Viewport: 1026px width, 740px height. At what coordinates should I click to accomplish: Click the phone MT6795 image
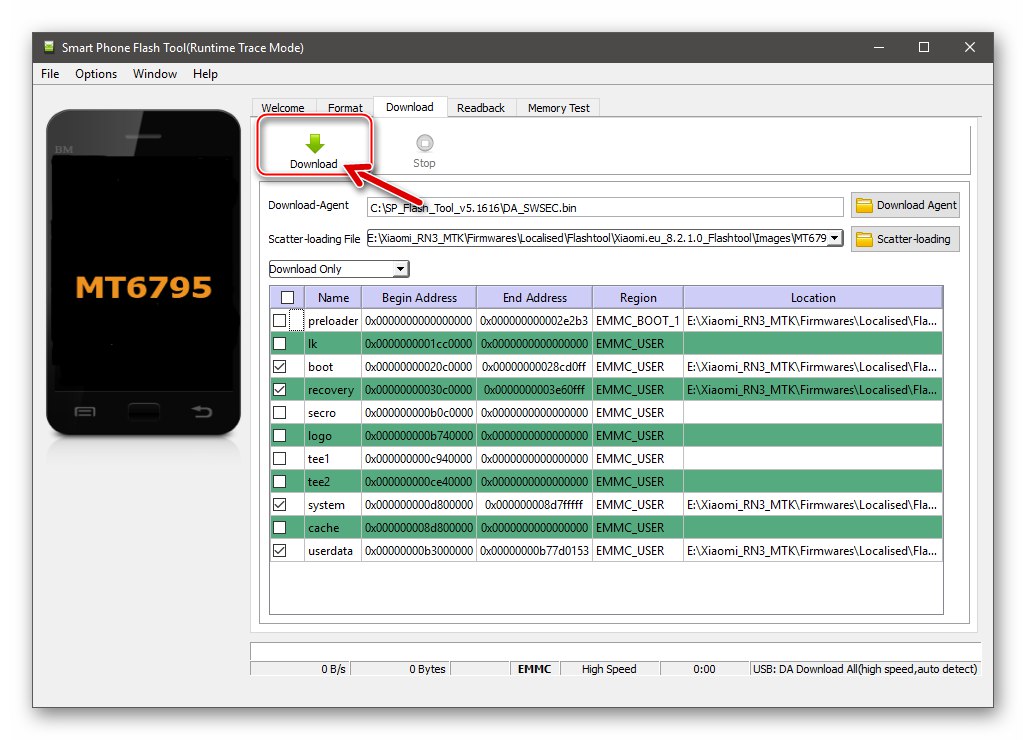pyautogui.click(x=143, y=272)
